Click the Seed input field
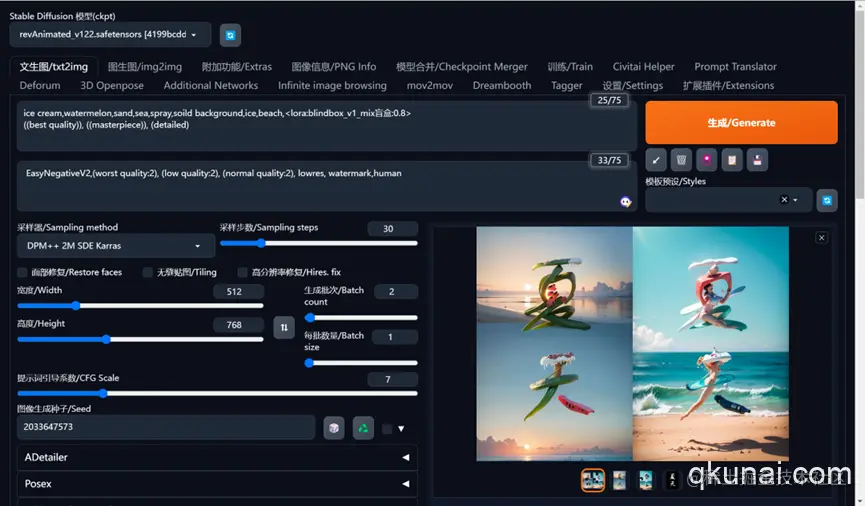This screenshot has height=506, width=865. [x=166, y=427]
